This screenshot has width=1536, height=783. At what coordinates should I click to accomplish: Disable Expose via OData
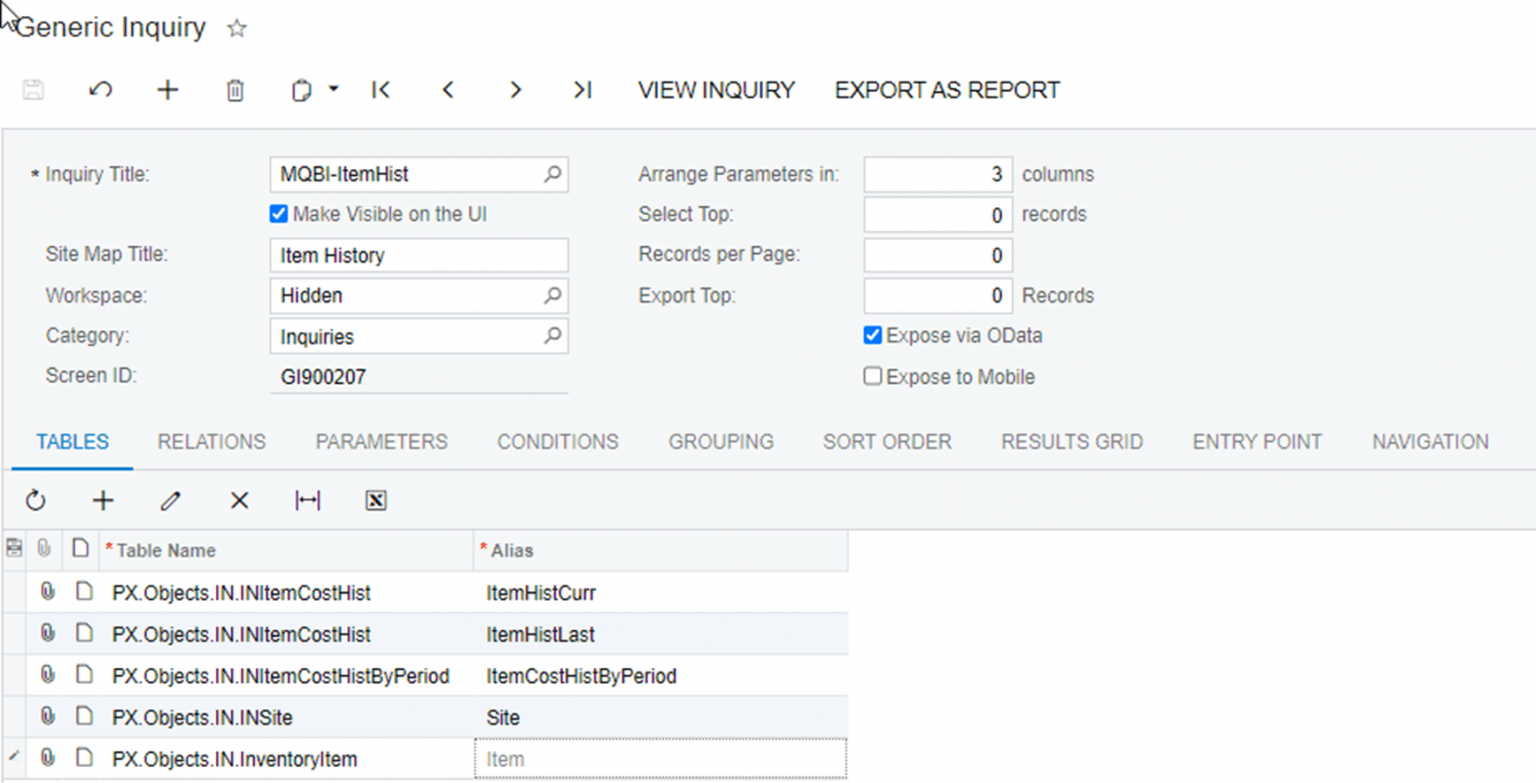[x=872, y=335]
